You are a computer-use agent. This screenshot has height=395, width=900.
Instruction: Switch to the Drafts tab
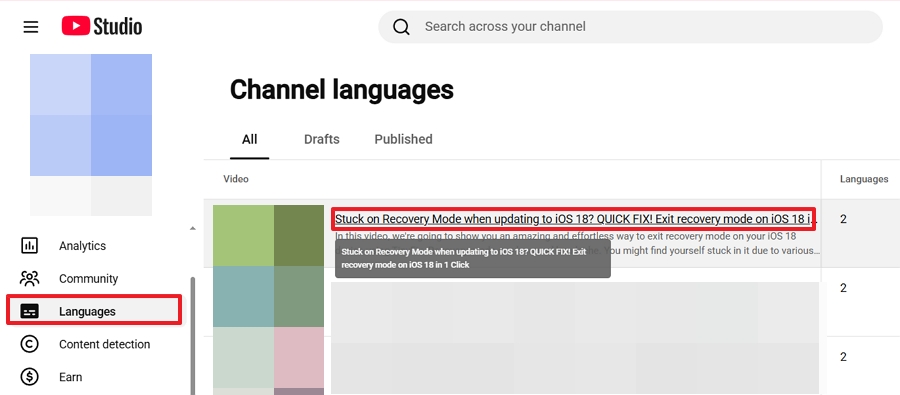coord(321,140)
